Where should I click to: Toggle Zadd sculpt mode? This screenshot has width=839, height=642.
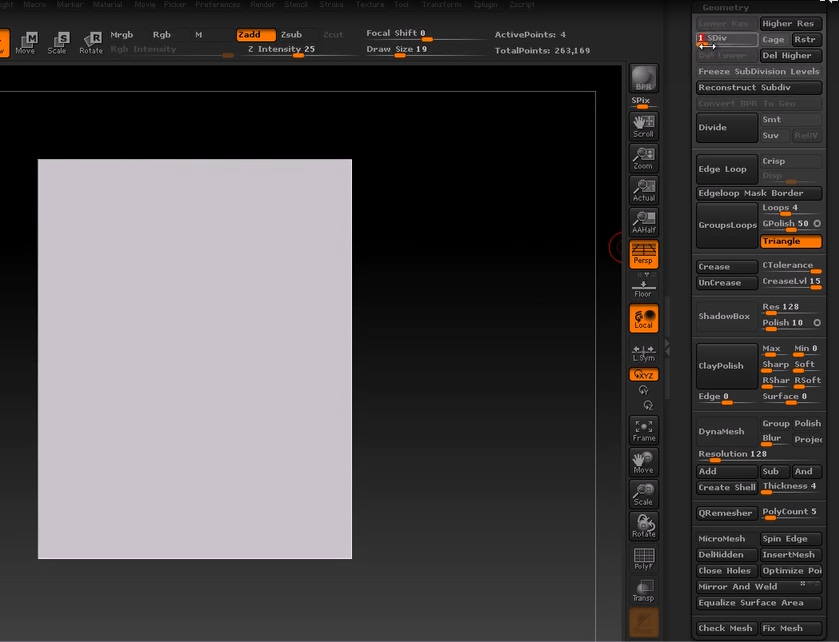[x=256, y=35]
